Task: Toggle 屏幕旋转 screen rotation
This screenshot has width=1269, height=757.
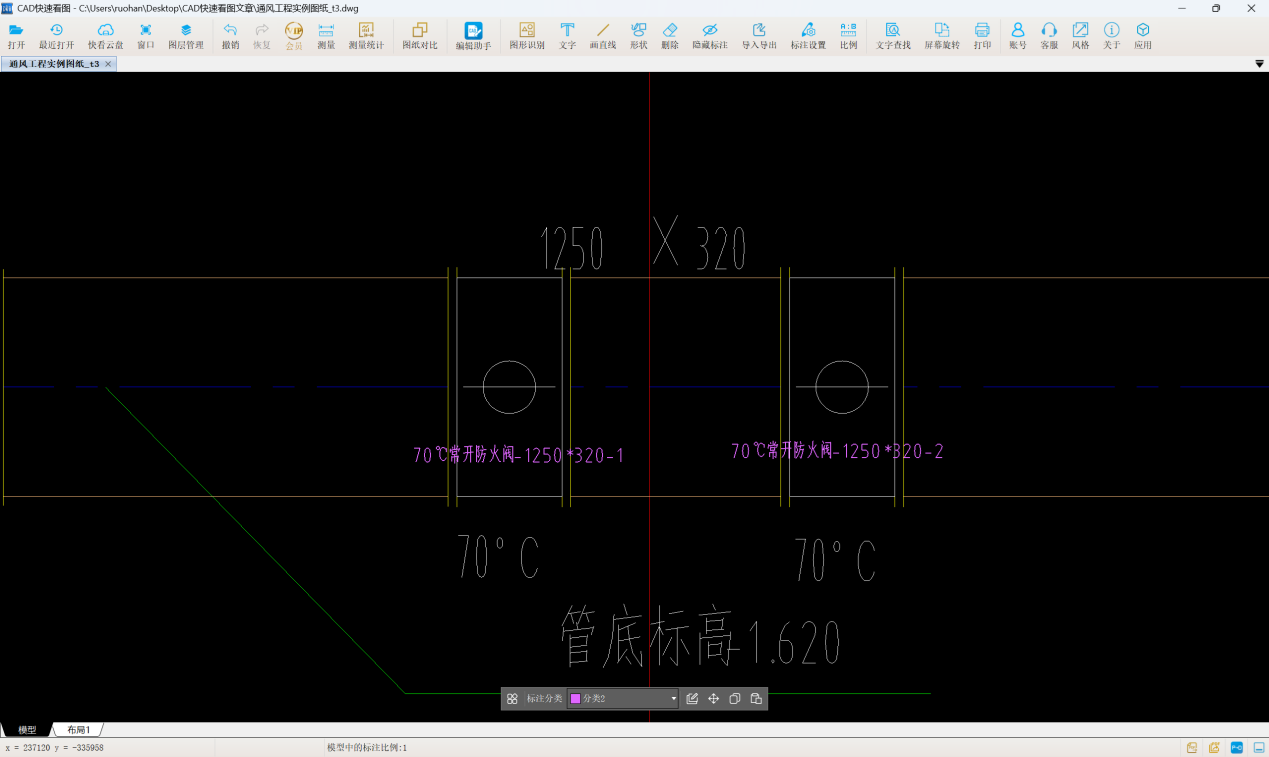Action: pos(941,36)
